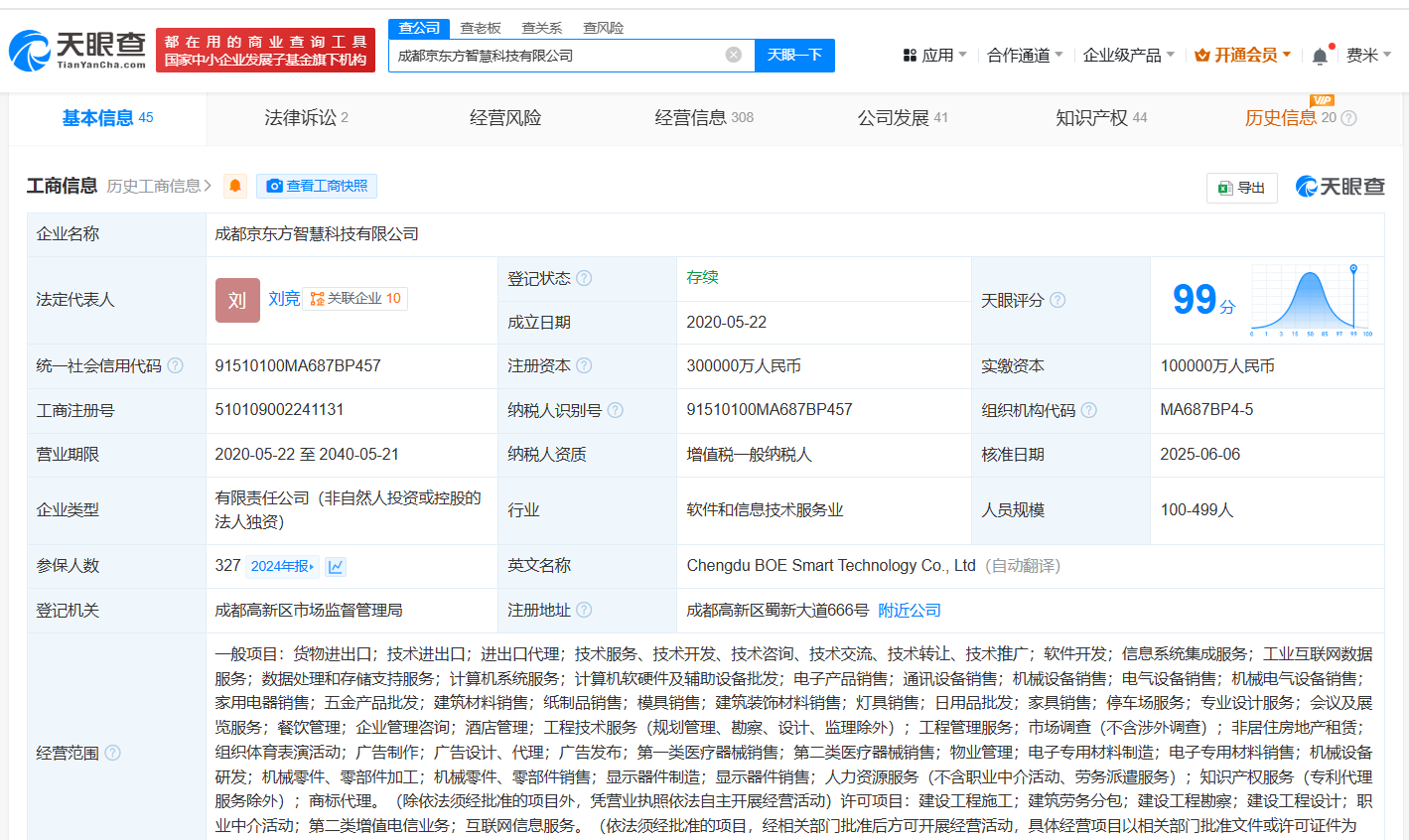Clear the search box text
This screenshot has width=1409, height=840.
734,55
